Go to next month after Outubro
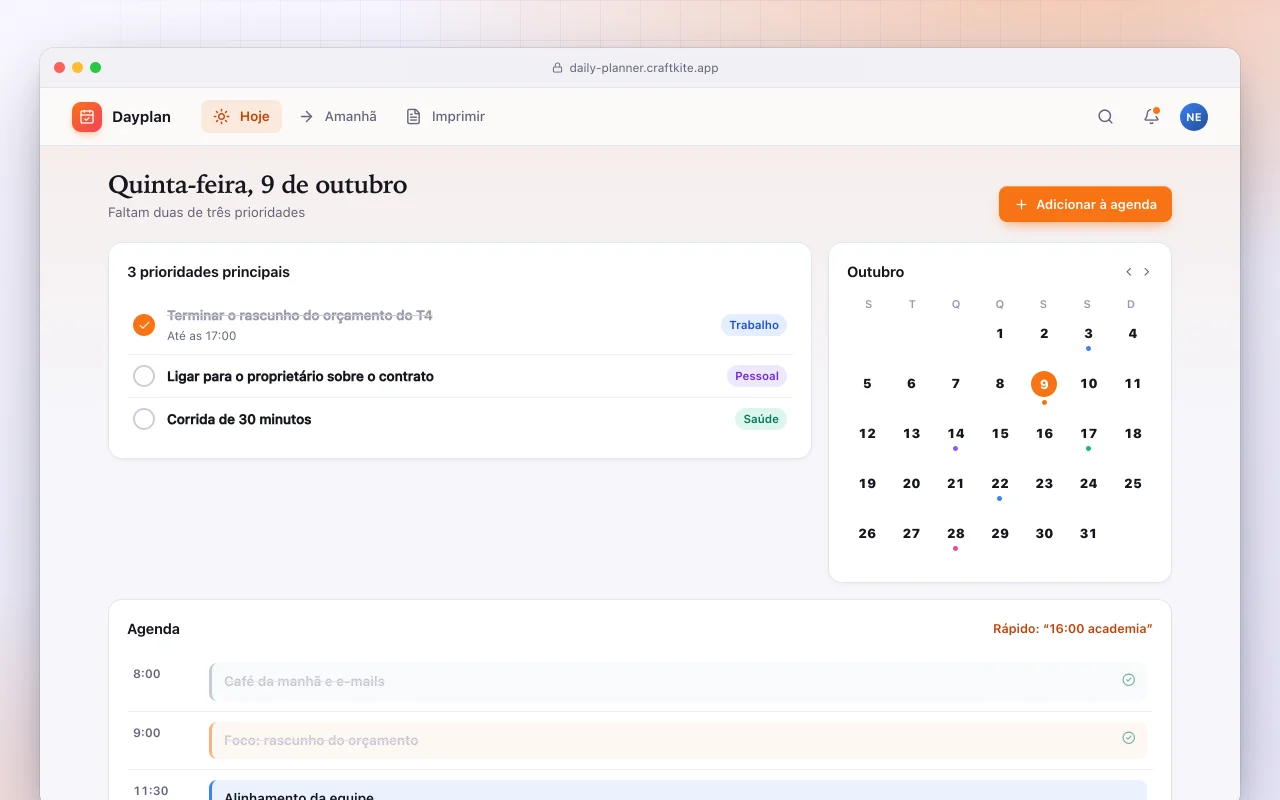 1147,272
